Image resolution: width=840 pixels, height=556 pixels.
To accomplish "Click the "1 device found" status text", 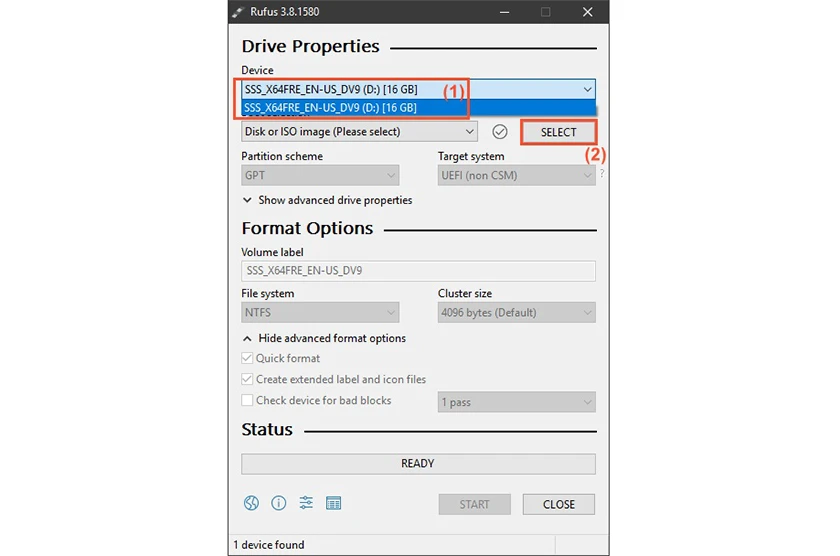I will point(269,545).
